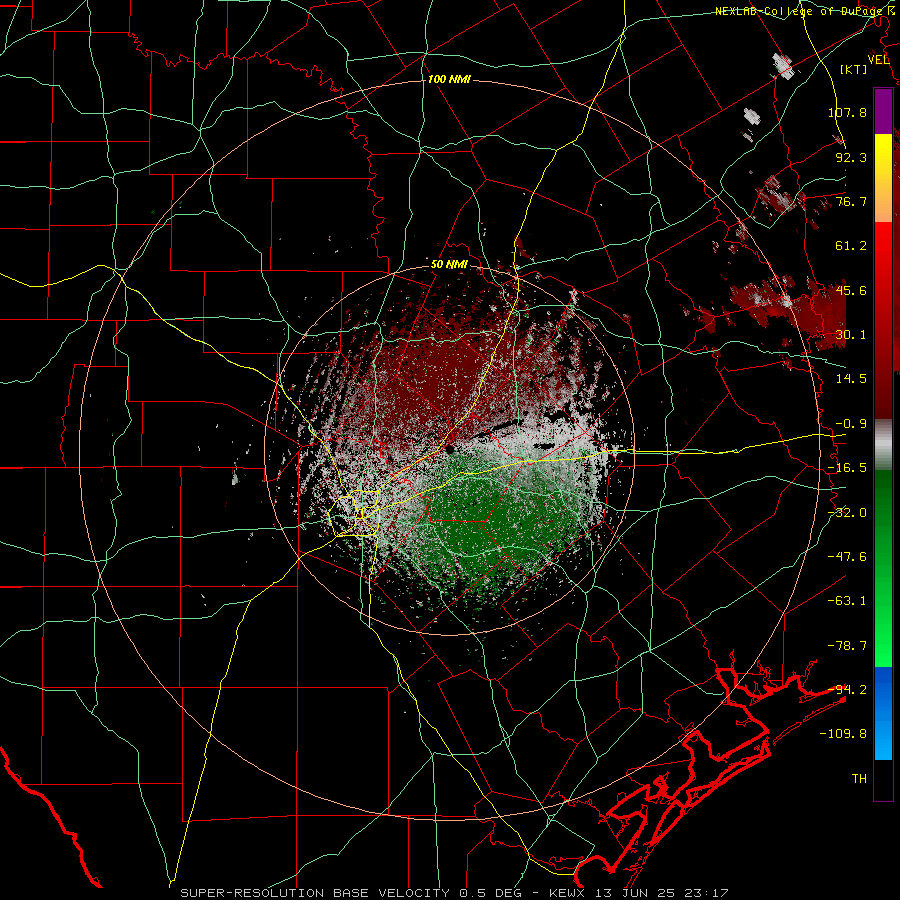
Task: Click the [KT] units label
Action: point(854,69)
